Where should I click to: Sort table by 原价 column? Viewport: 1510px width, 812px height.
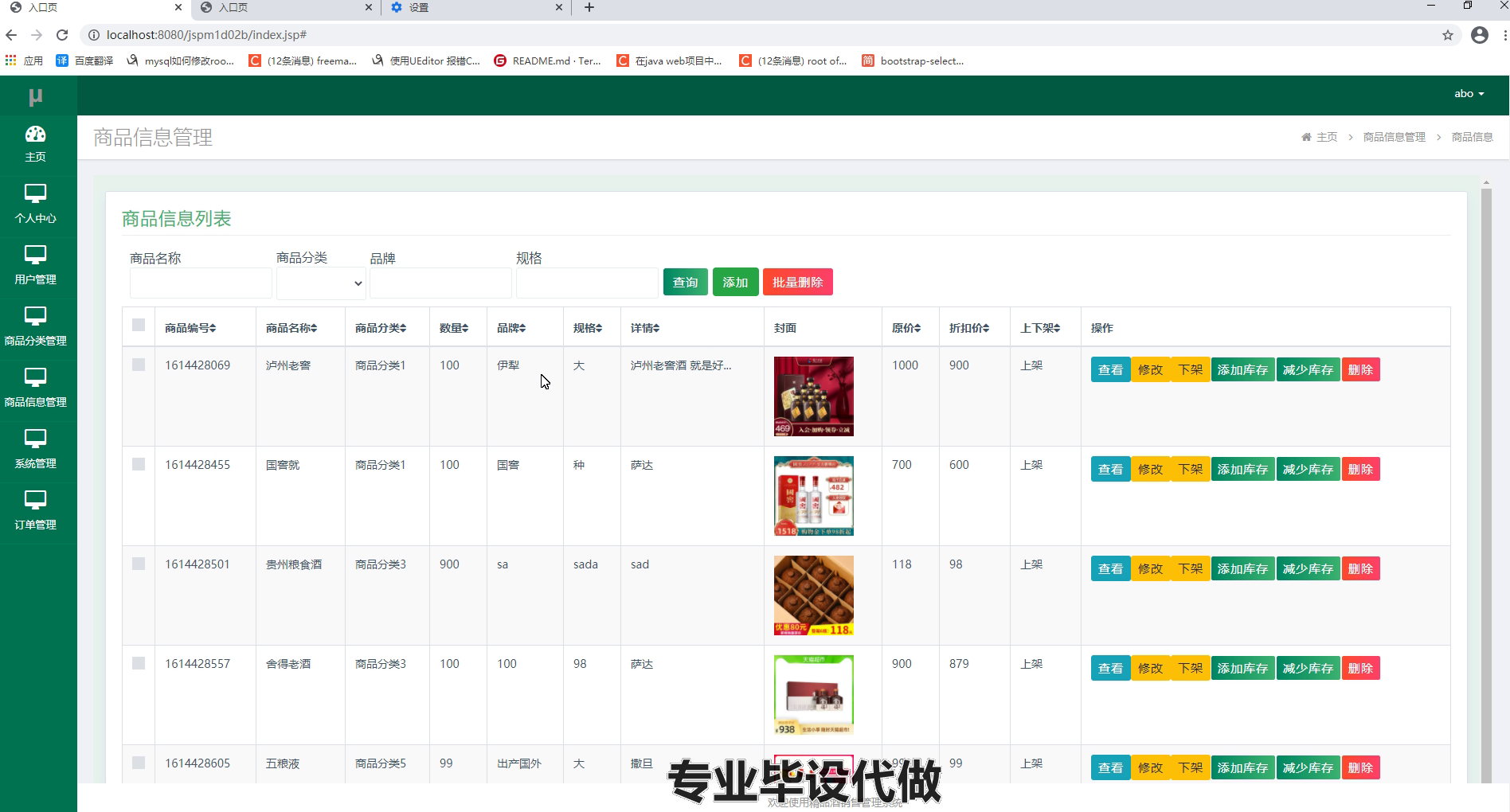[906, 328]
